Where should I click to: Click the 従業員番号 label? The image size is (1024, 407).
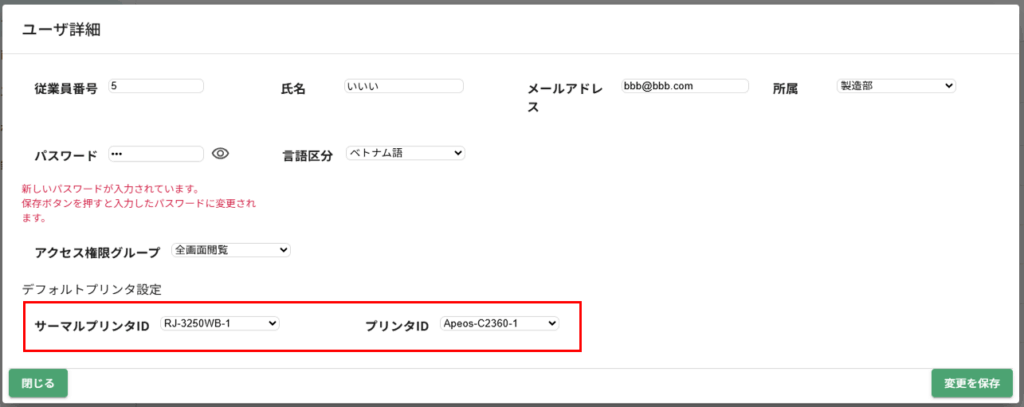(66, 89)
